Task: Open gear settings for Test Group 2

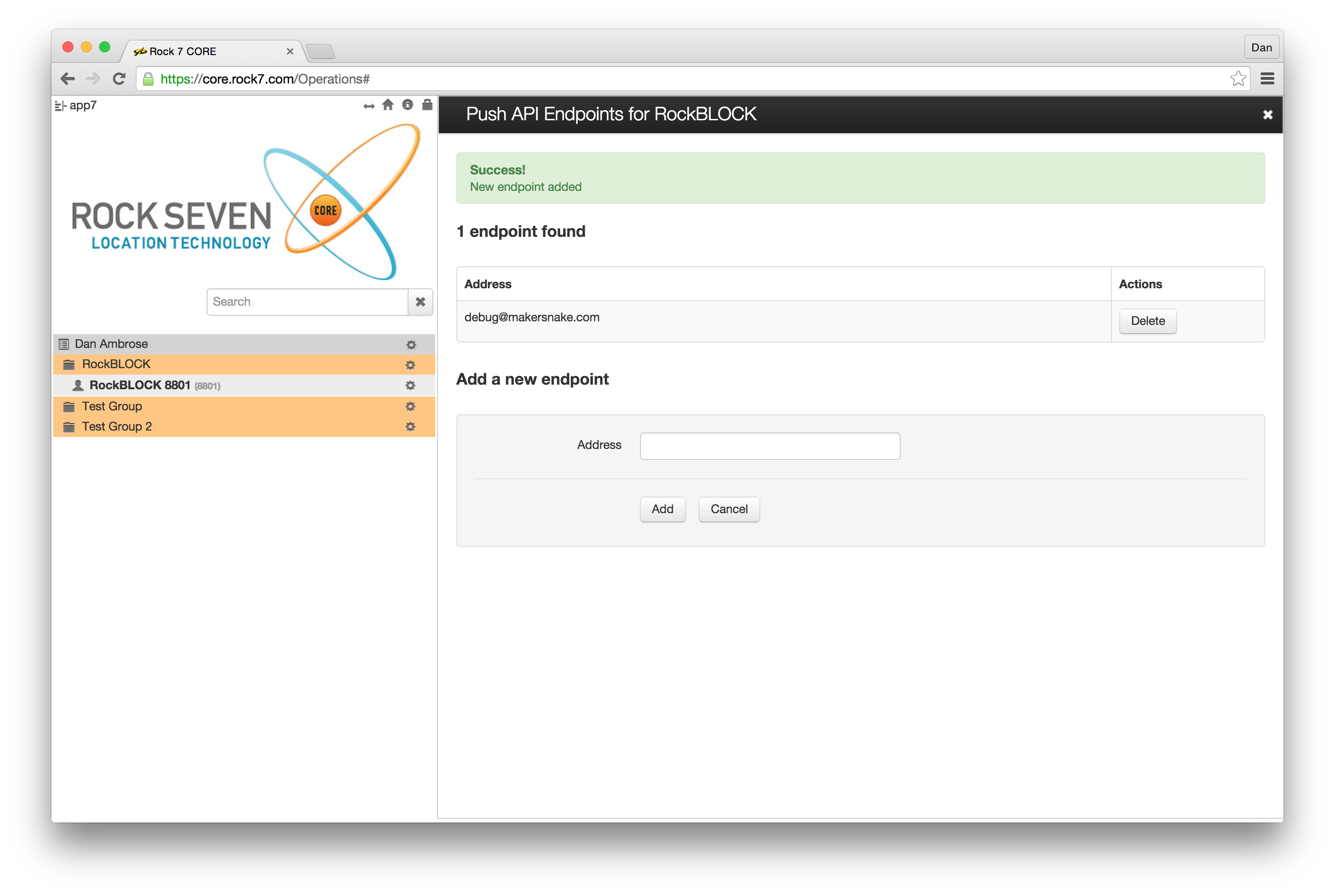Action: (x=410, y=427)
